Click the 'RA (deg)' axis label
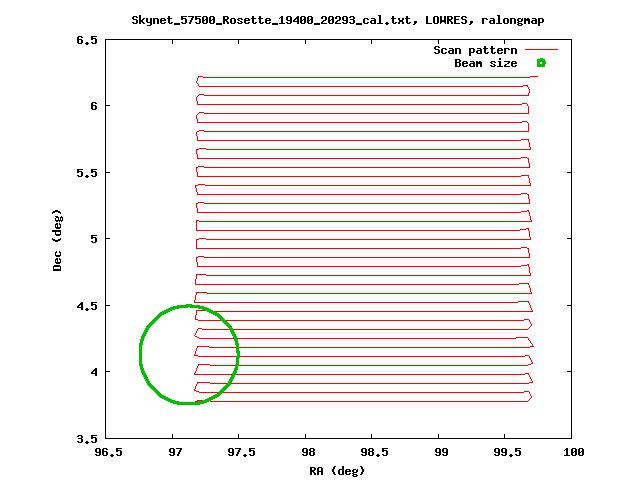Screen dimensions: 640x480 click(x=337, y=471)
